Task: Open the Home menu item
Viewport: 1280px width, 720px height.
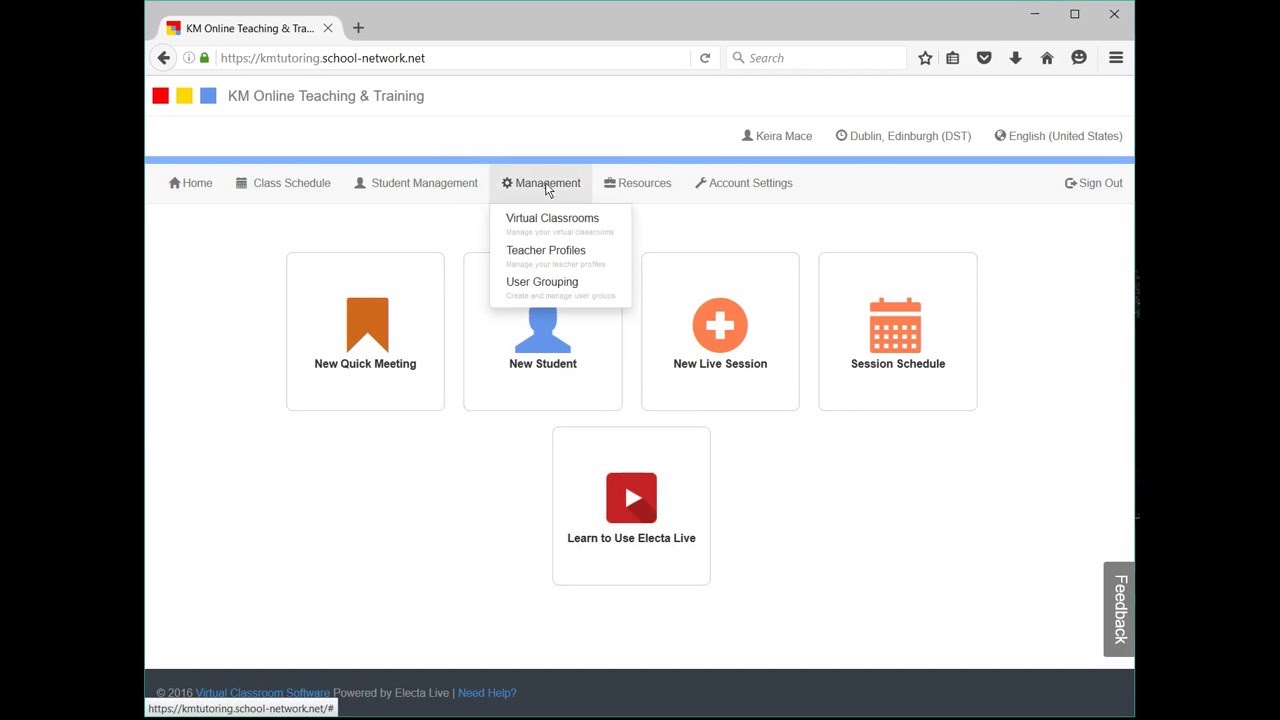Action: point(190,183)
